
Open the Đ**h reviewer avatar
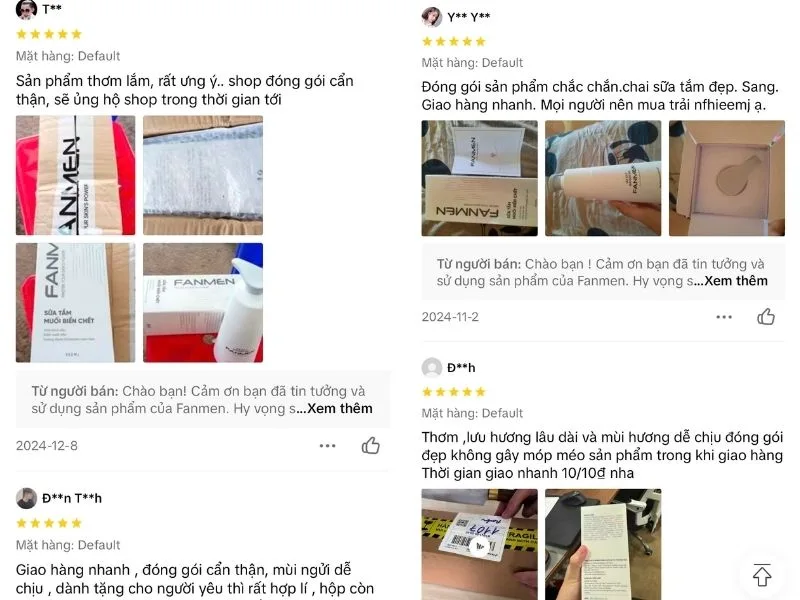click(432, 367)
